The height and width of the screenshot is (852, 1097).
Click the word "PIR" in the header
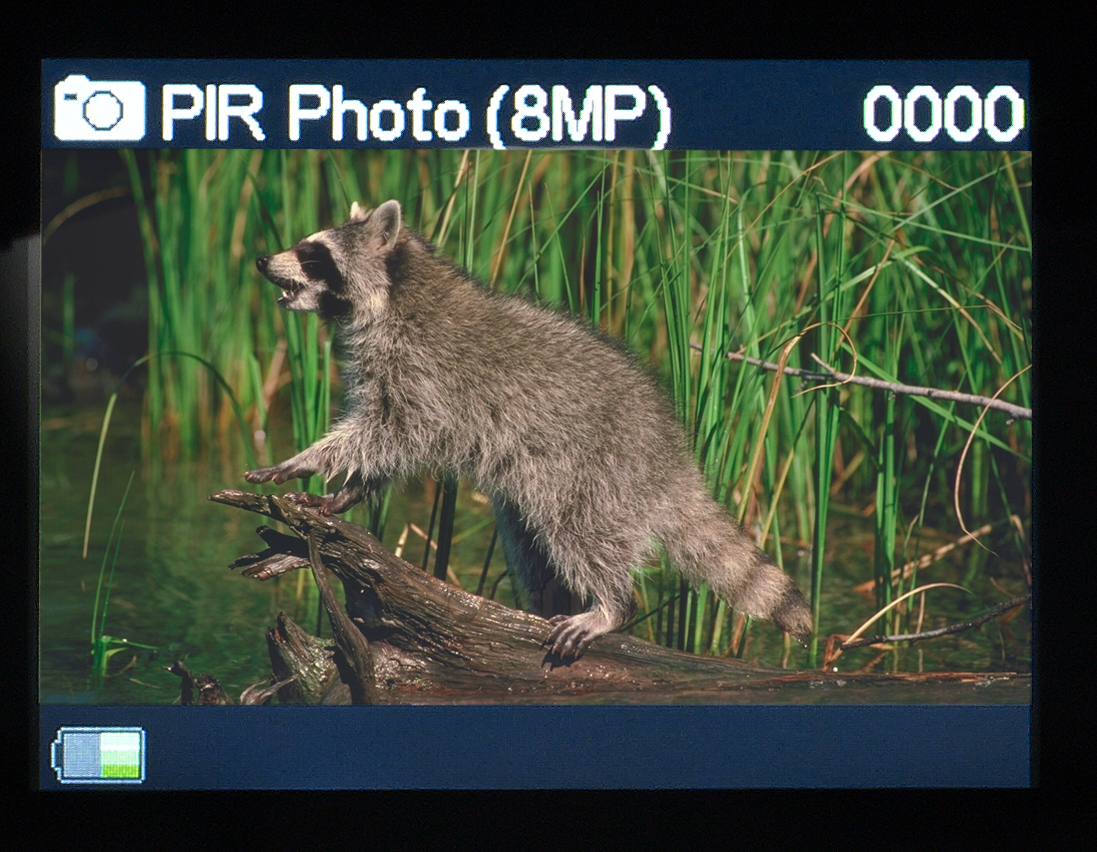tap(212, 112)
